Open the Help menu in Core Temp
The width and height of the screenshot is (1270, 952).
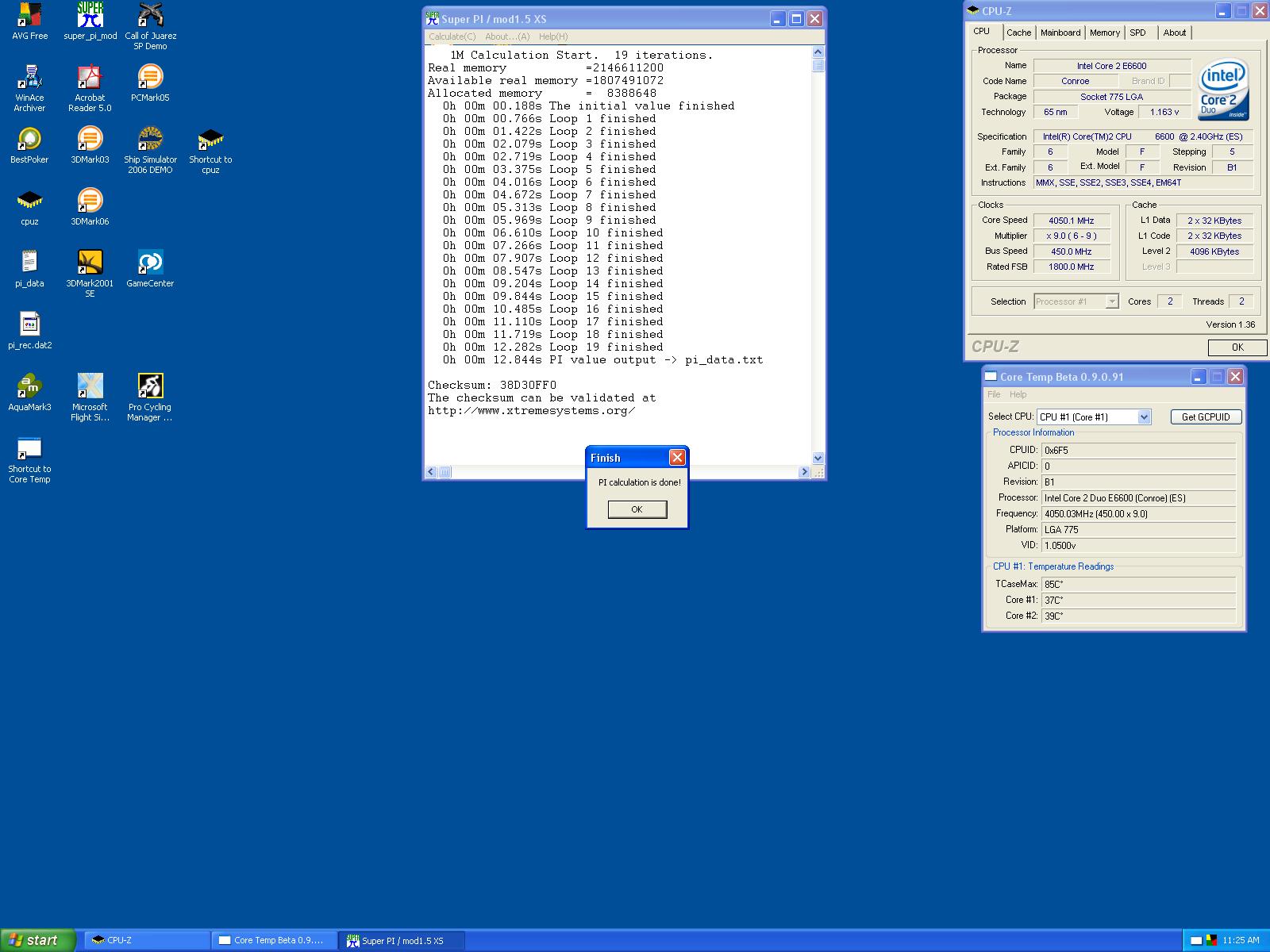1018,394
